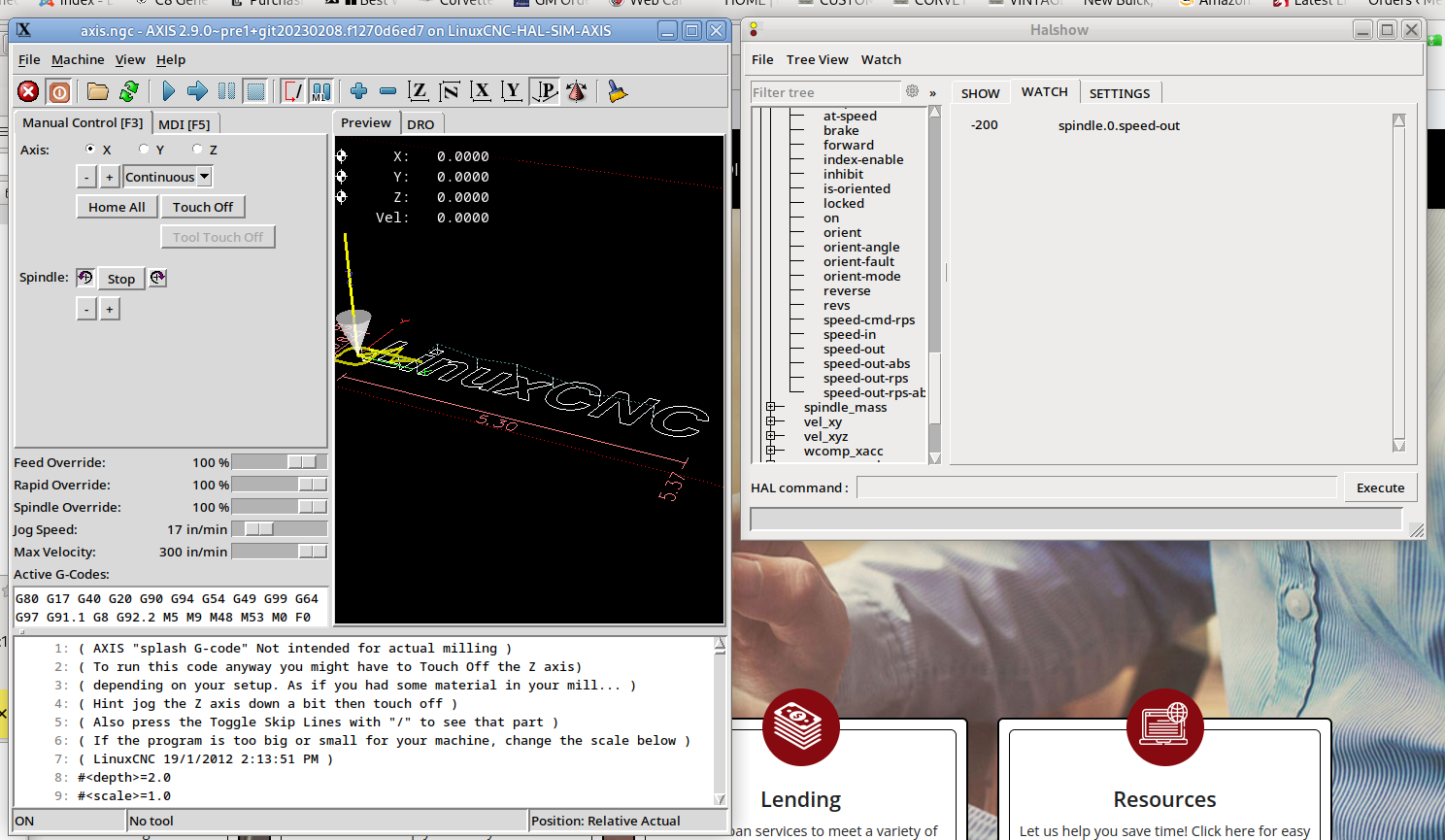Select spindle.0.speed-out watch entry
This screenshot has width=1445, height=840.
pos(1119,125)
